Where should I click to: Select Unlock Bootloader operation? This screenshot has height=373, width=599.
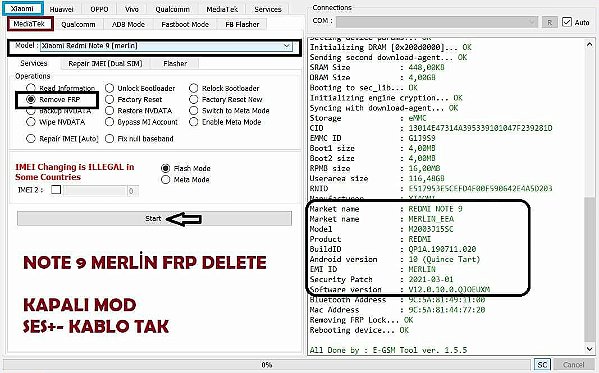140,88
